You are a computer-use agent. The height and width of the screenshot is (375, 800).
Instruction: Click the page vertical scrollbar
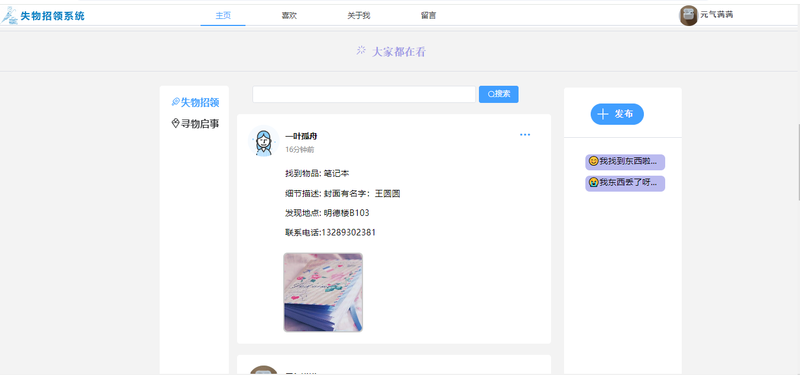[798, 163]
